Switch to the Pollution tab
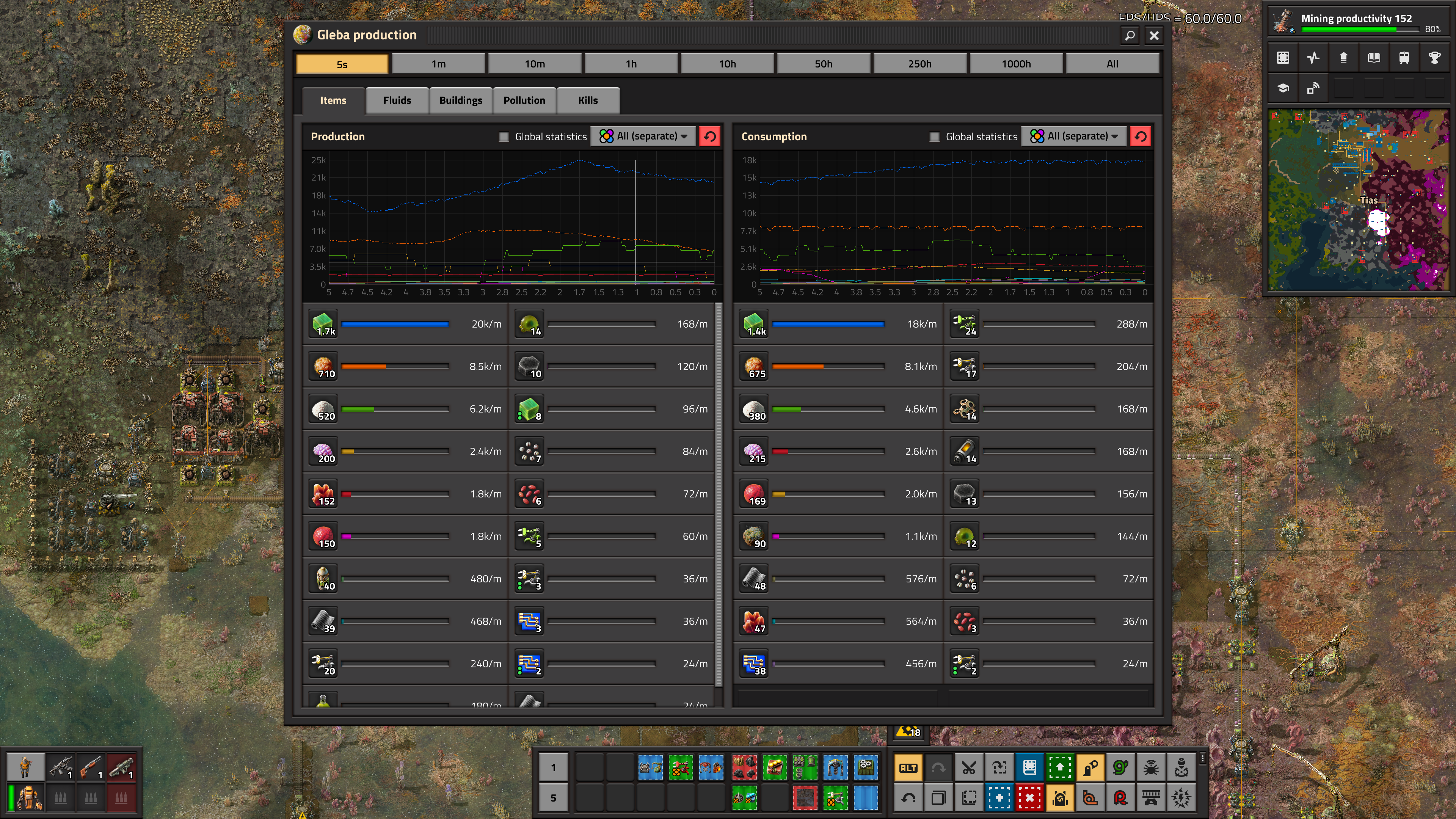The width and height of the screenshot is (1456, 819). [524, 100]
